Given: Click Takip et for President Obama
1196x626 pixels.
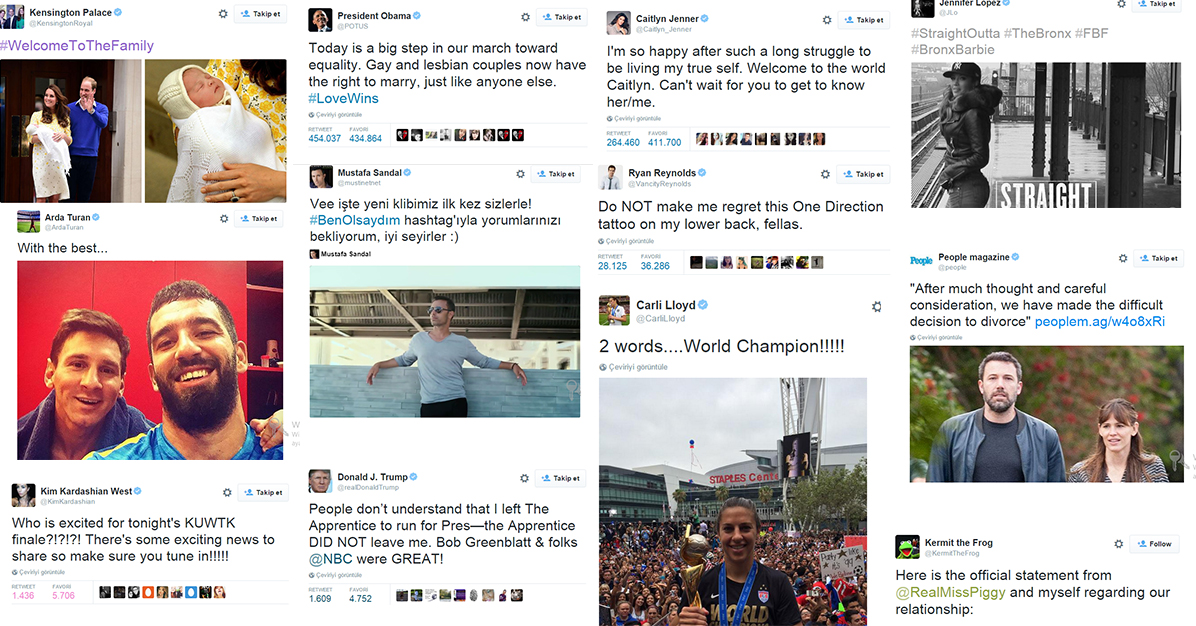Looking at the screenshot, I should 561,17.
